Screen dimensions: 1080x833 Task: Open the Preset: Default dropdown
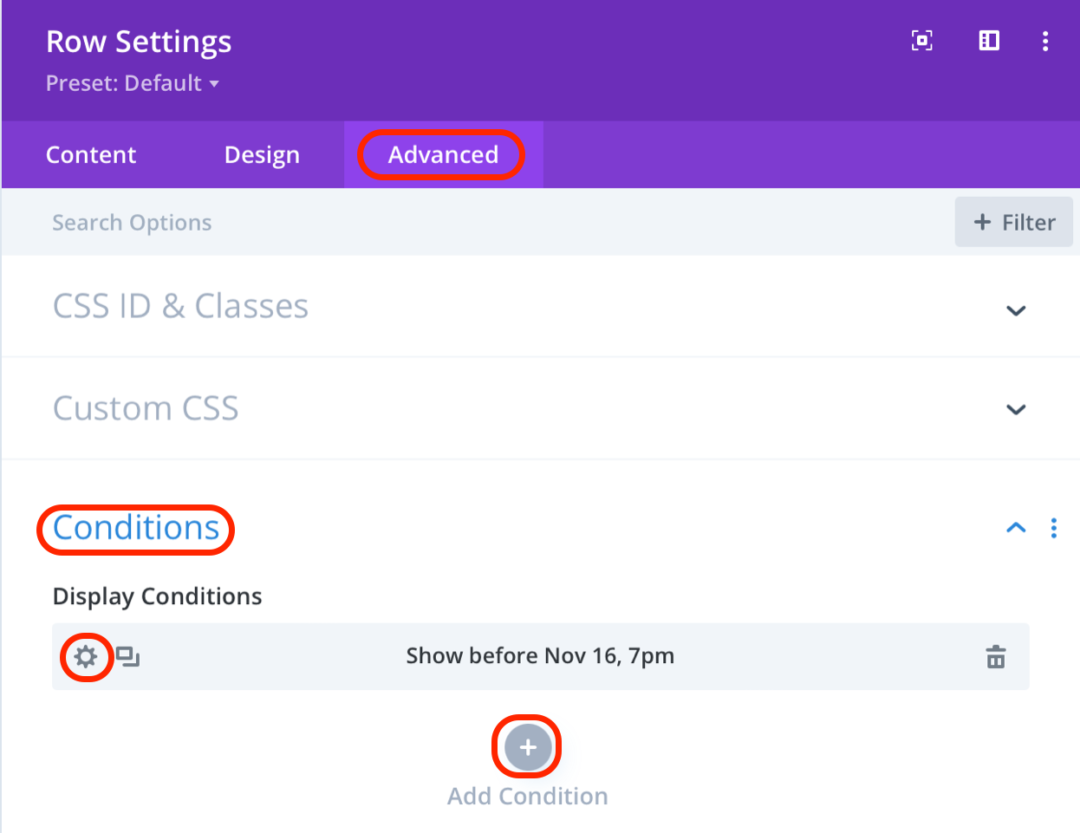[132, 84]
